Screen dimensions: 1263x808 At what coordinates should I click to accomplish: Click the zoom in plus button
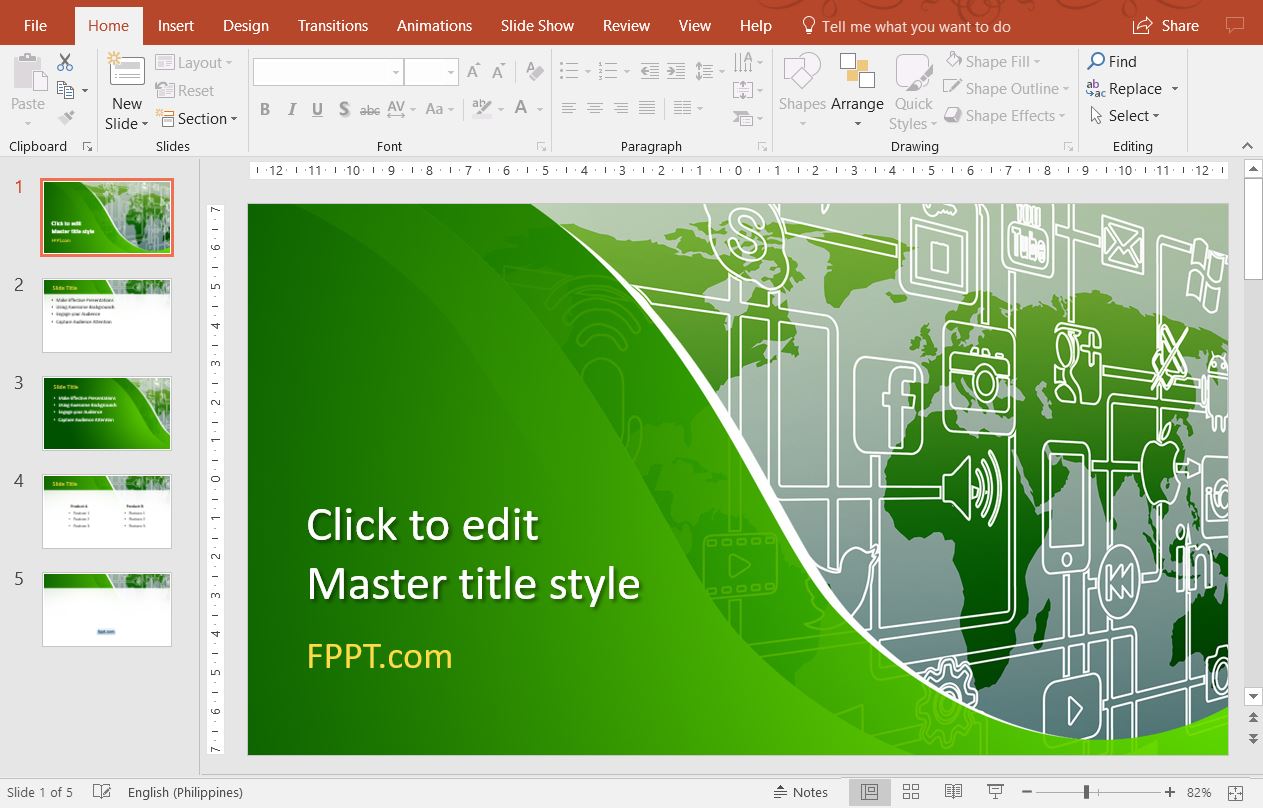[x=1170, y=792]
